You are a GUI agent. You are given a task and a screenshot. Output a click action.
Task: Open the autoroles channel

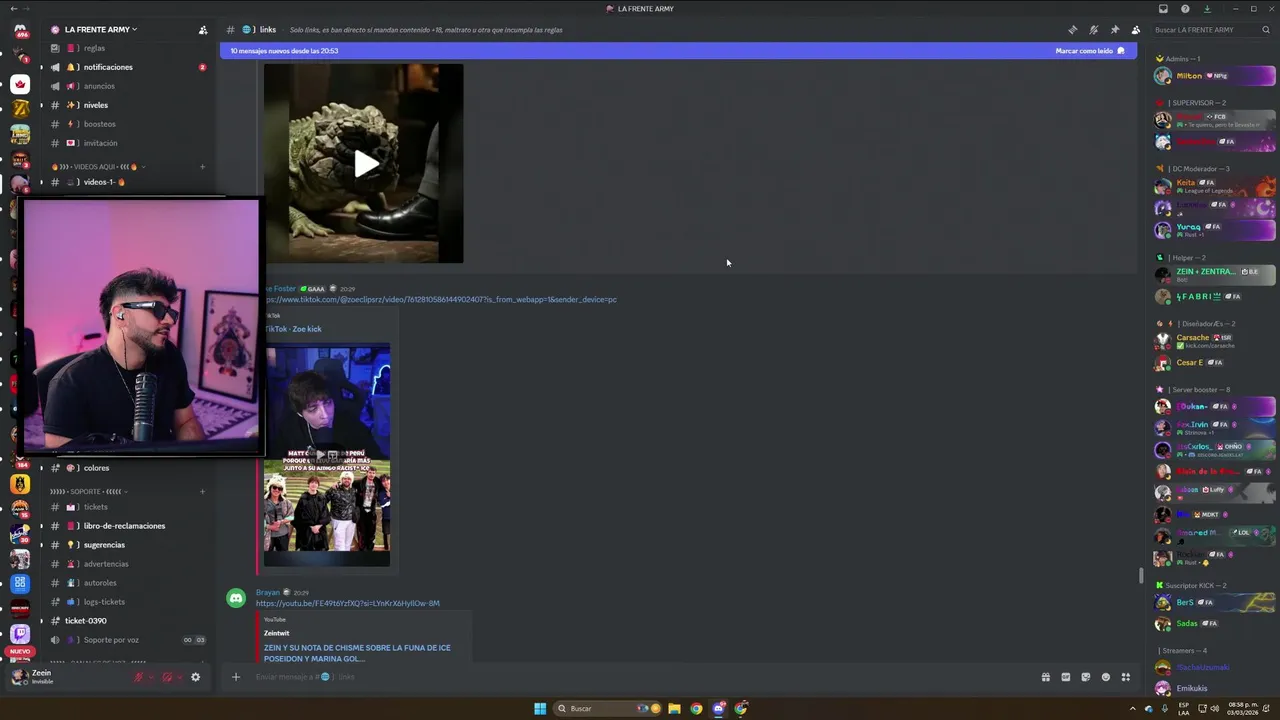coord(128,583)
